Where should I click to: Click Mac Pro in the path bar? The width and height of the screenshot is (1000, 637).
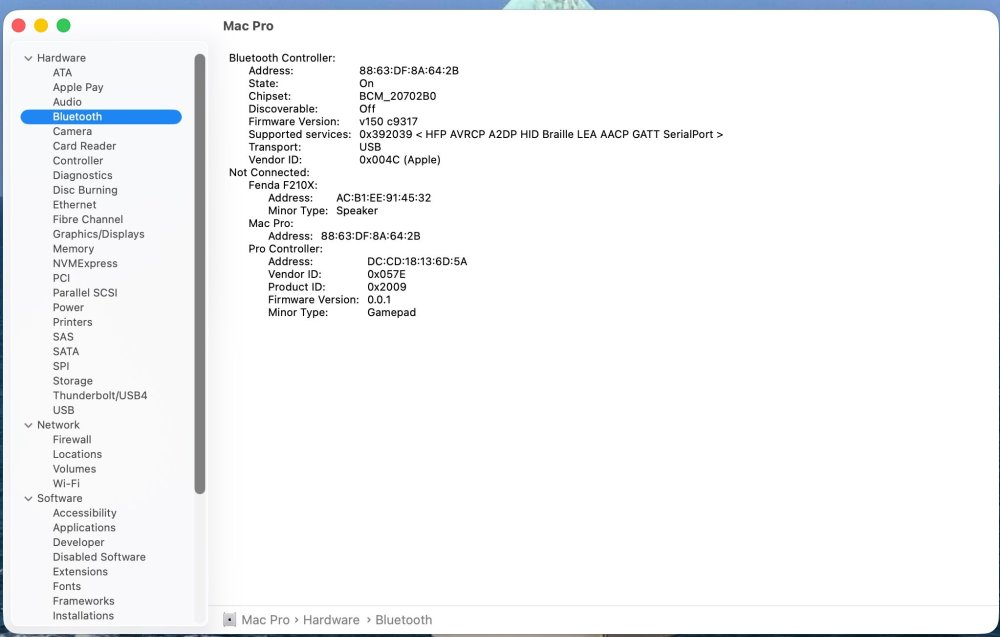pyautogui.click(x=265, y=620)
